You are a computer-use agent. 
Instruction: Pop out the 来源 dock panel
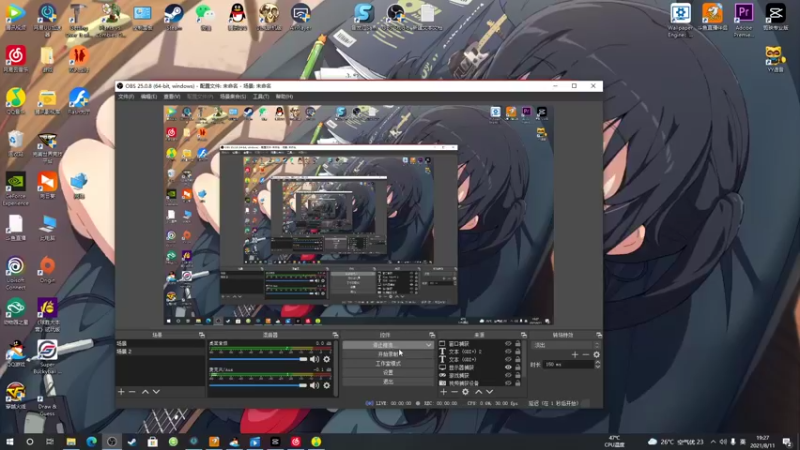(x=523, y=335)
